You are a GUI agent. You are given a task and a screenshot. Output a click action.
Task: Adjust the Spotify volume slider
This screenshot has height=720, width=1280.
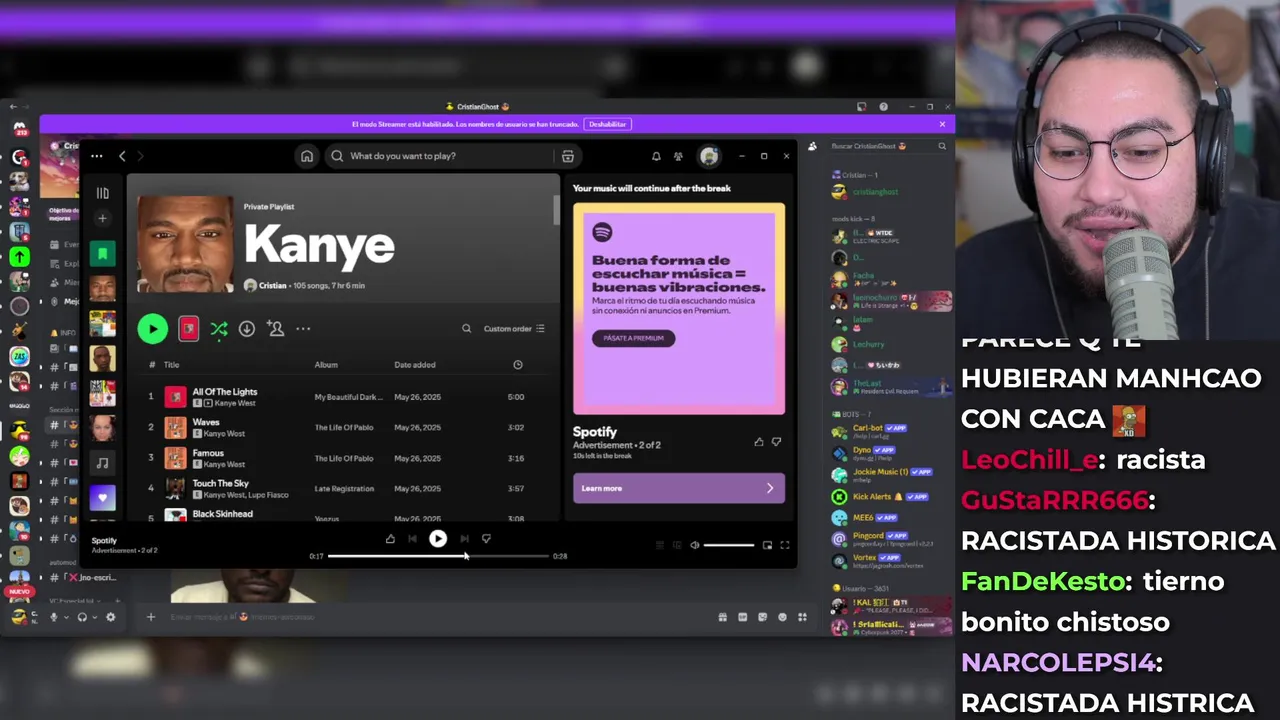click(x=729, y=545)
